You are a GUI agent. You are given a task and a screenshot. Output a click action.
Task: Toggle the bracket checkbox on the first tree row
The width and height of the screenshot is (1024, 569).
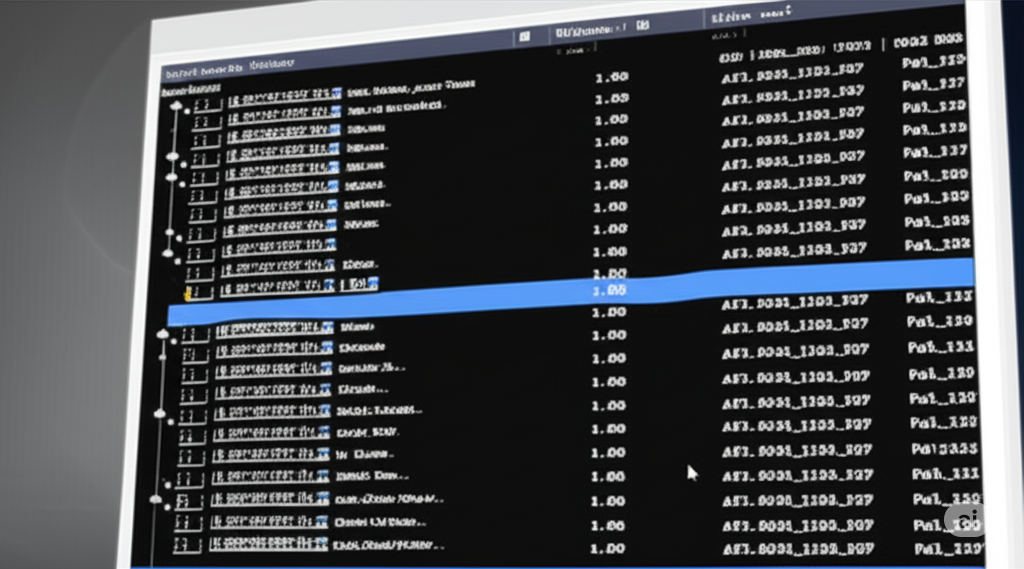pyautogui.click(x=208, y=105)
